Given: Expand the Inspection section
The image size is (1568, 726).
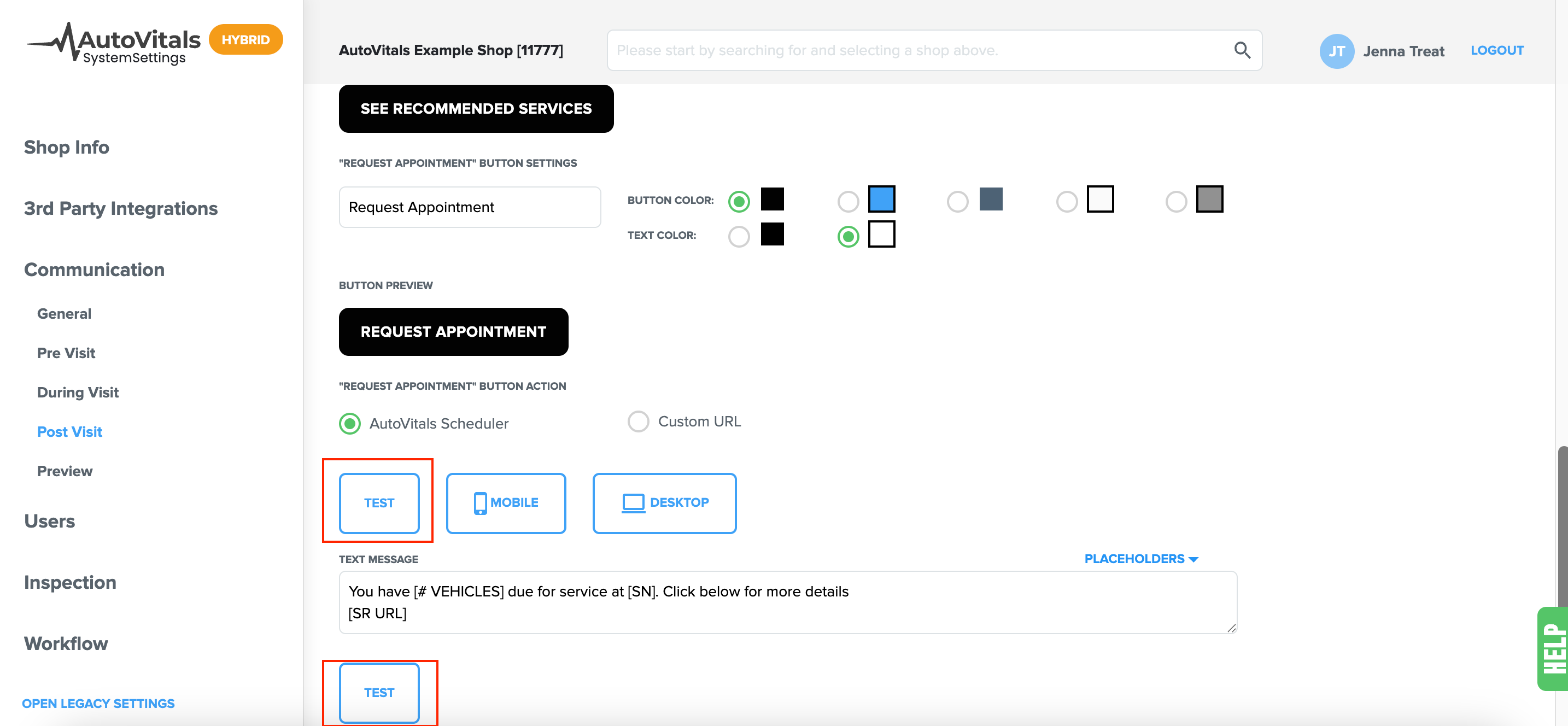Looking at the screenshot, I should (69, 582).
